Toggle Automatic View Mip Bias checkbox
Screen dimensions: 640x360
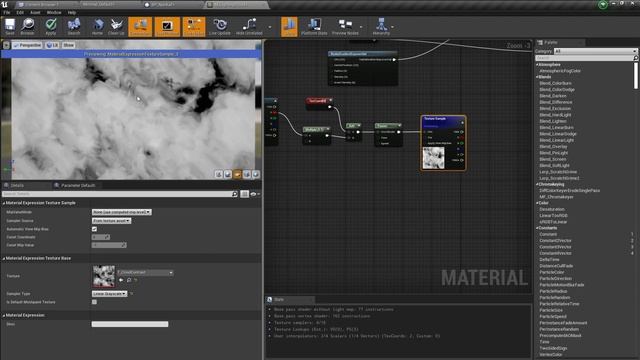tap(94, 229)
